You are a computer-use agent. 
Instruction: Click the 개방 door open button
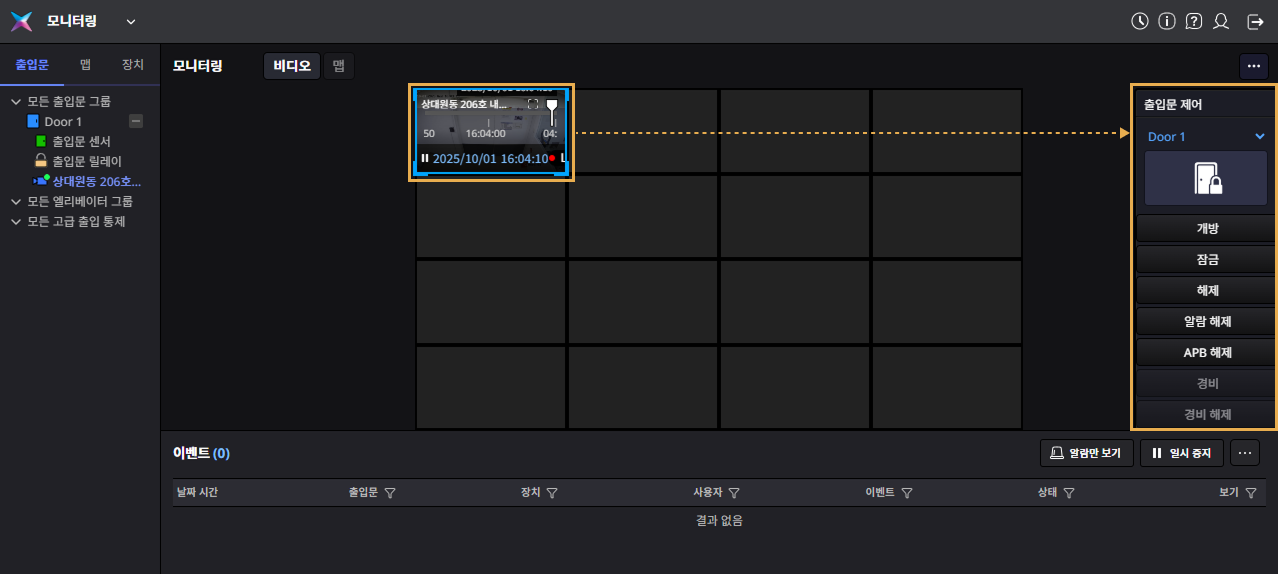pyautogui.click(x=1207, y=228)
